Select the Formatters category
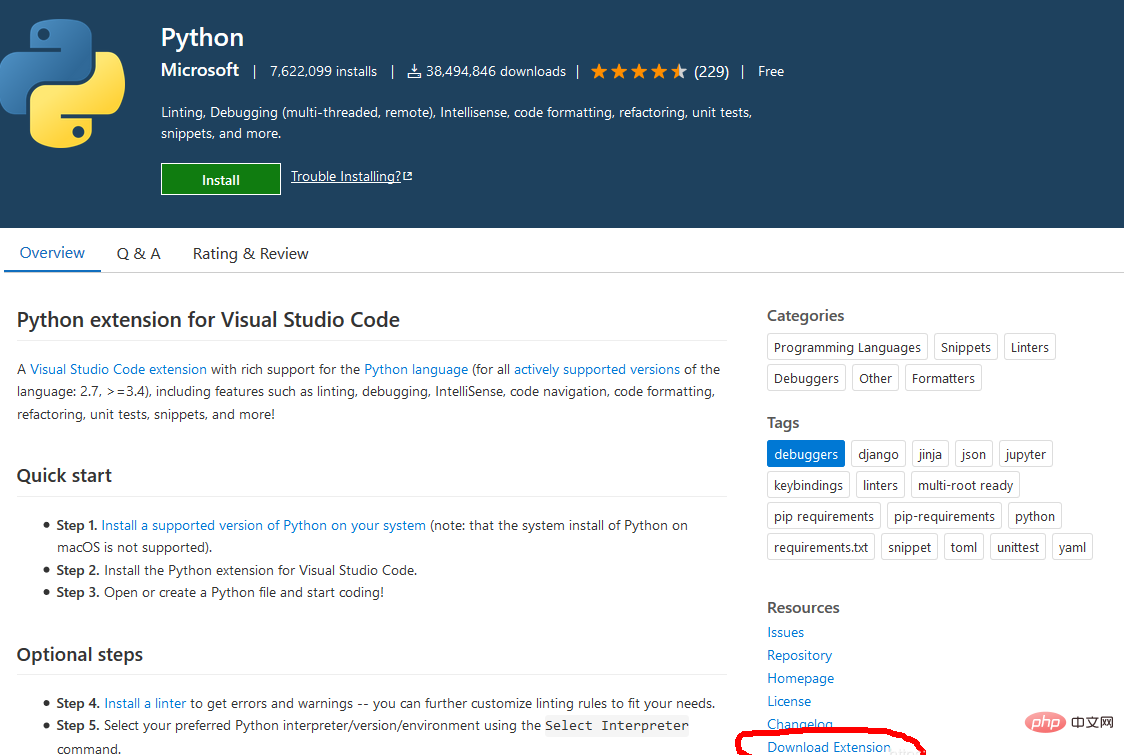Viewport: 1124px width, 755px height. click(943, 378)
